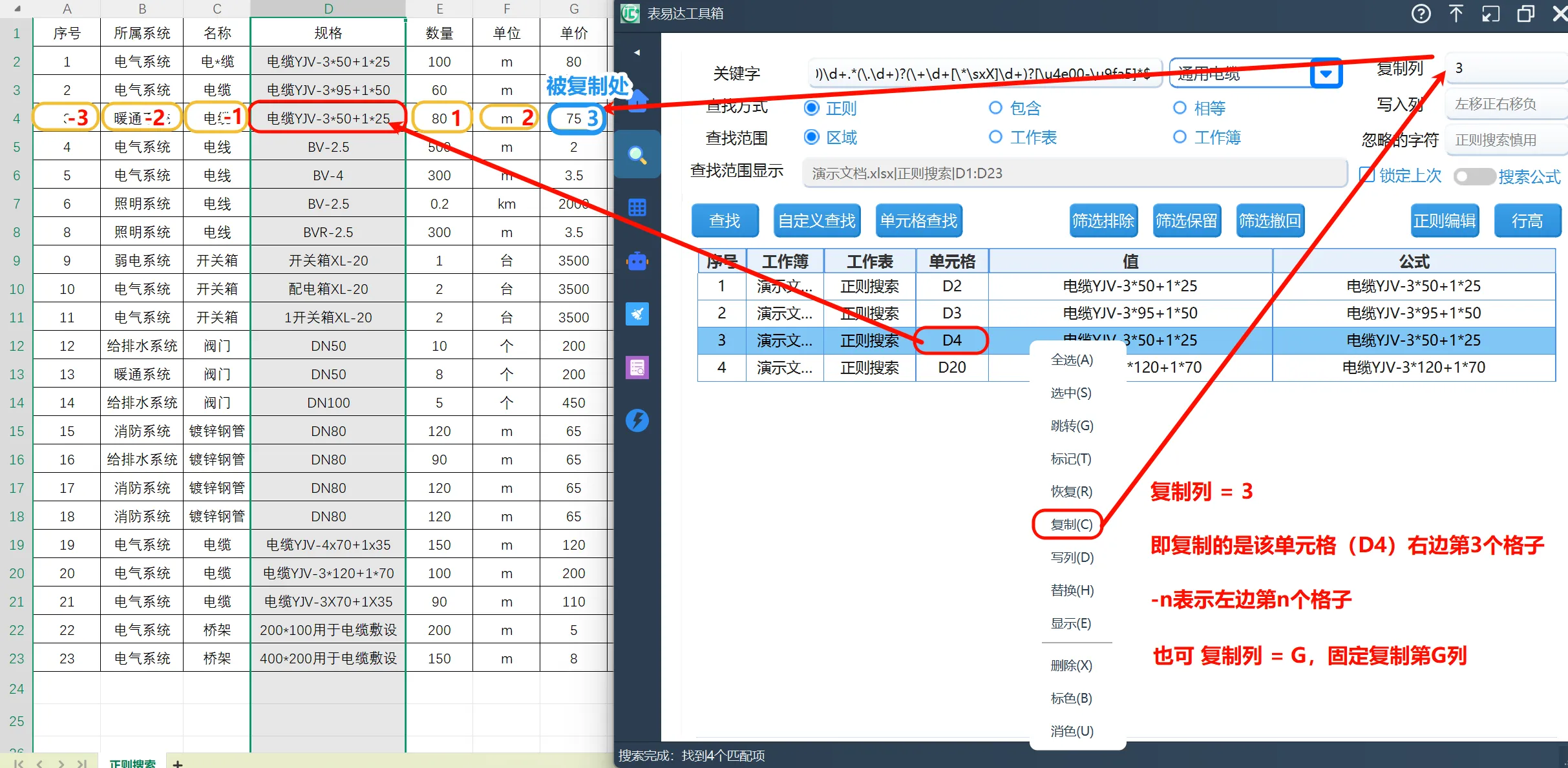Jump to last sheet with navigation arrow
Viewport: 1568px width, 768px height.
click(82, 763)
